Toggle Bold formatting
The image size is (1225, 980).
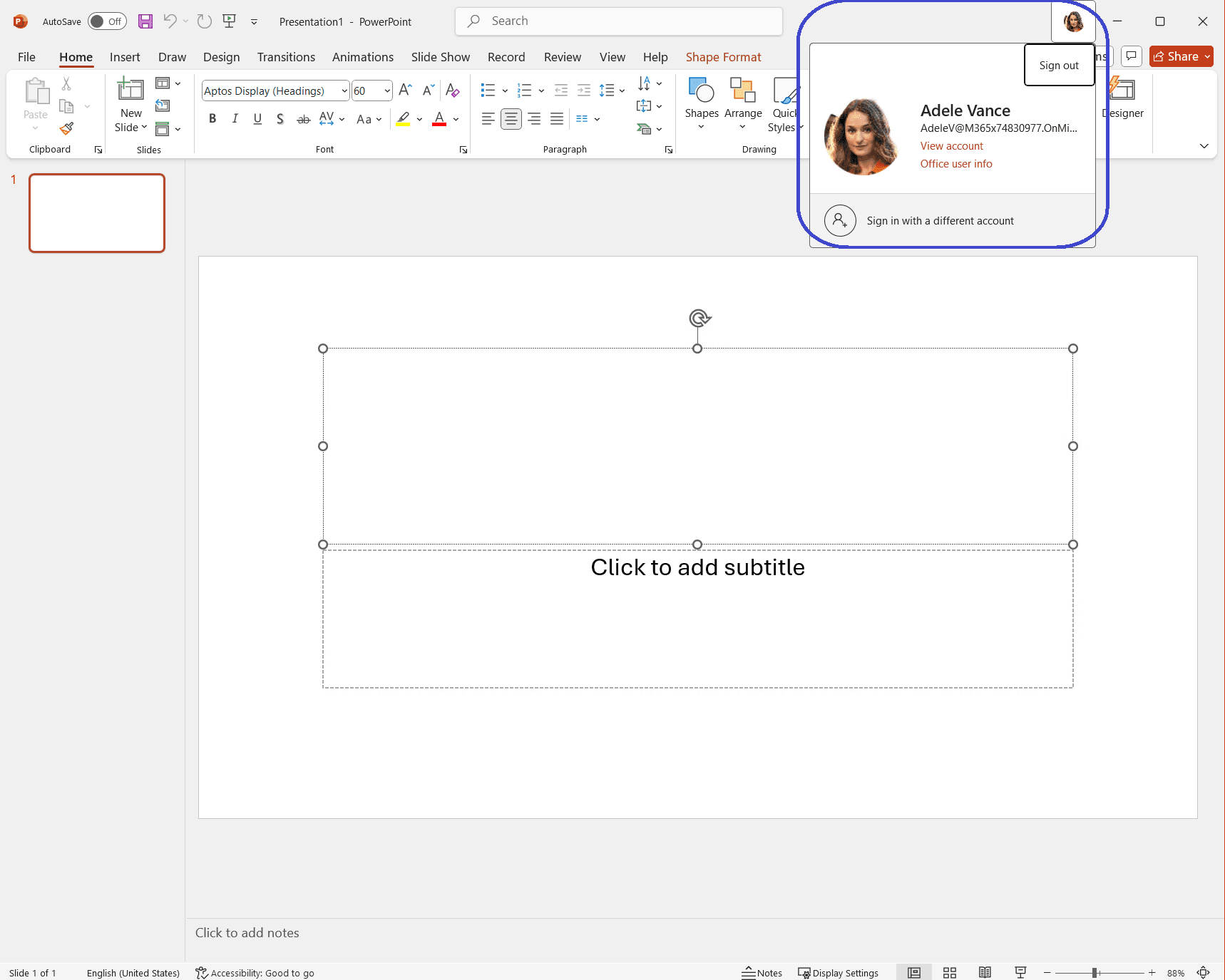[x=212, y=119]
